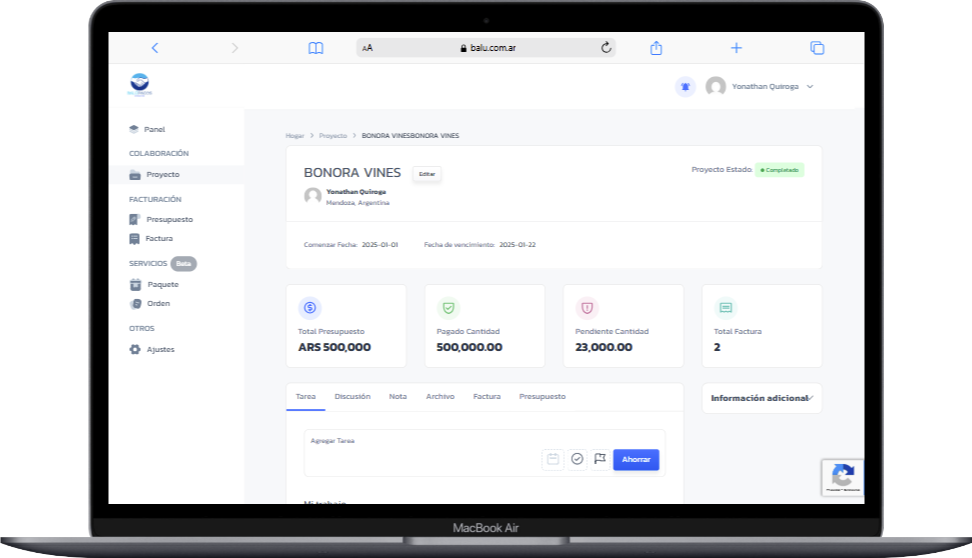
Task: Open Factura in the sidebar
Action: 158,238
